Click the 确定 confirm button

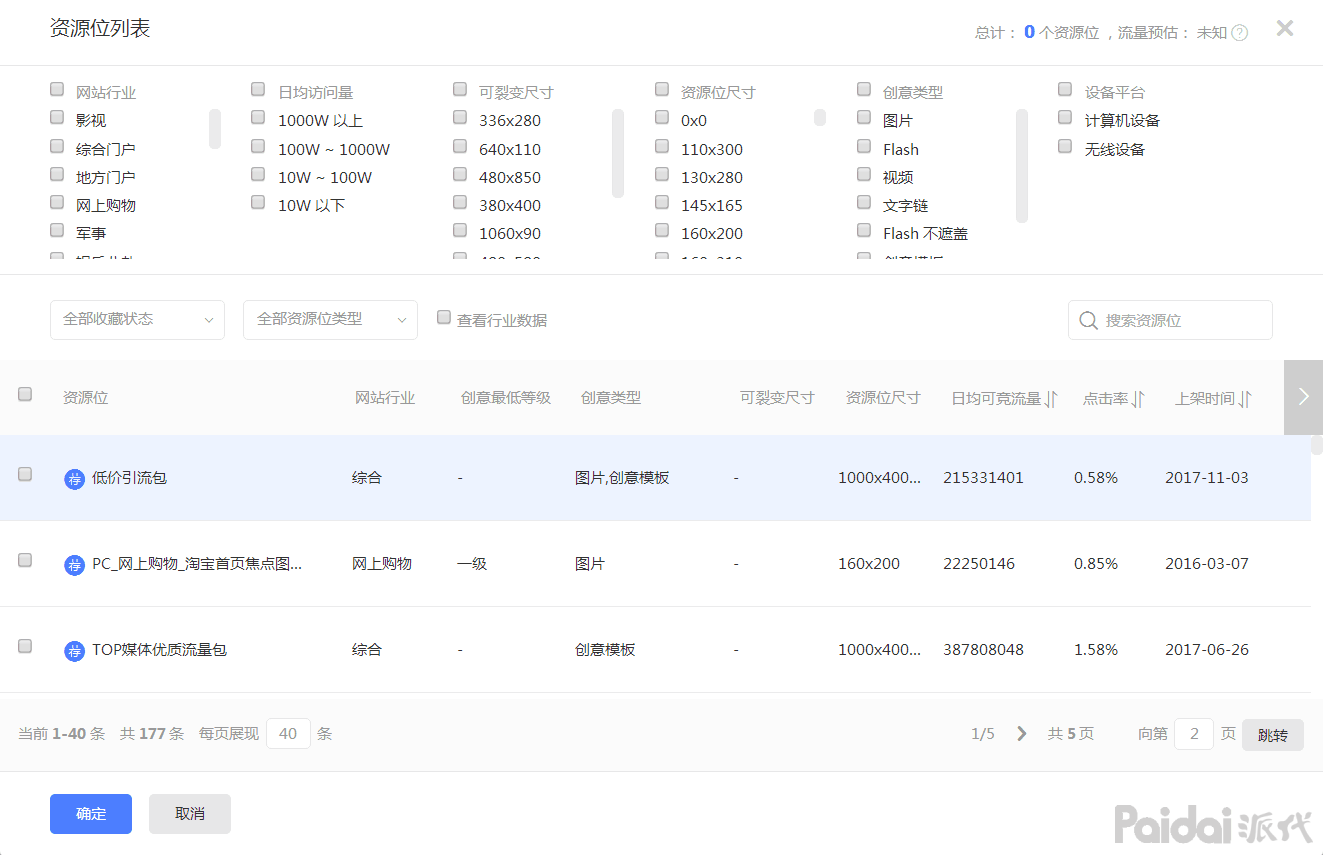tap(90, 813)
